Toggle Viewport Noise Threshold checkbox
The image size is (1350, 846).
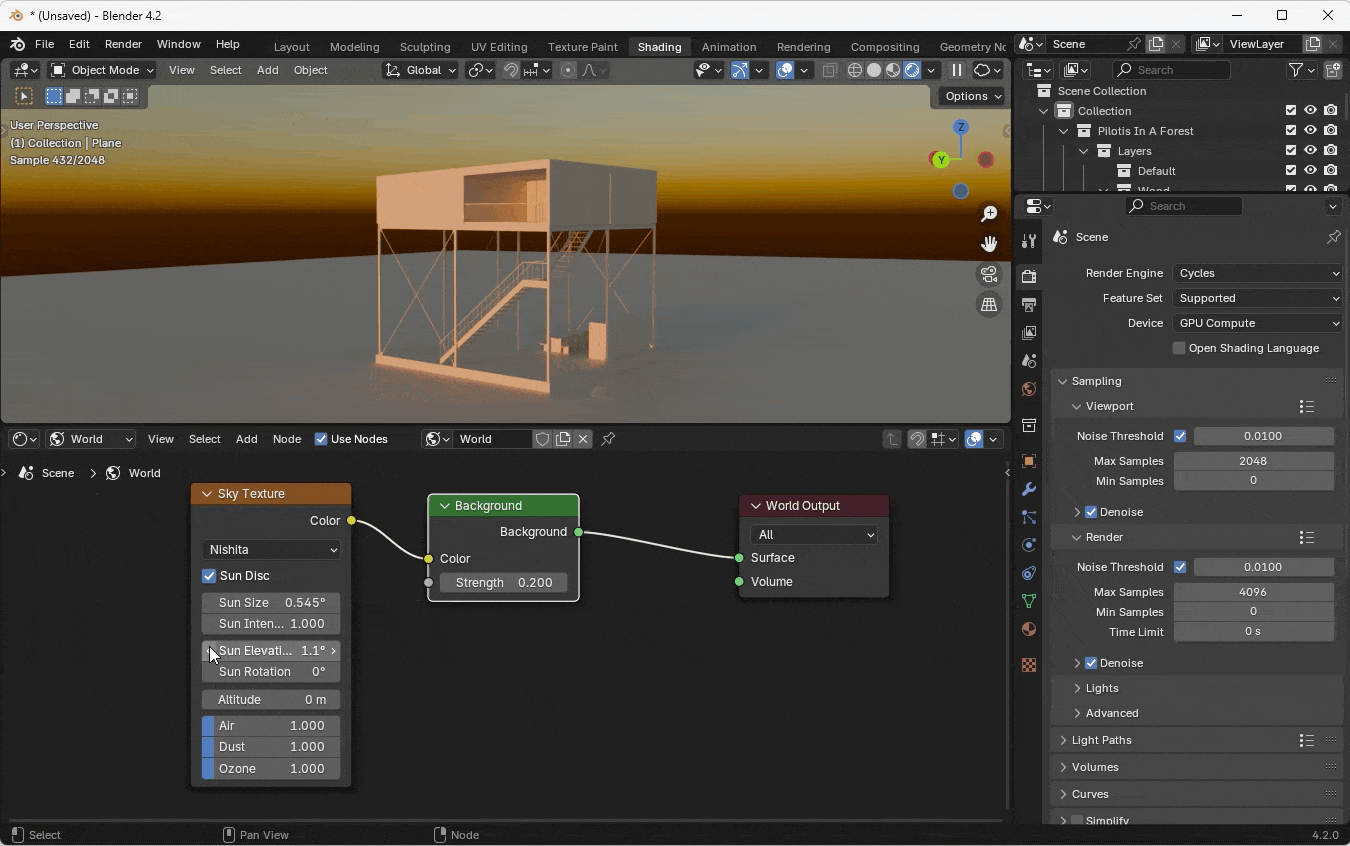(1180, 436)
